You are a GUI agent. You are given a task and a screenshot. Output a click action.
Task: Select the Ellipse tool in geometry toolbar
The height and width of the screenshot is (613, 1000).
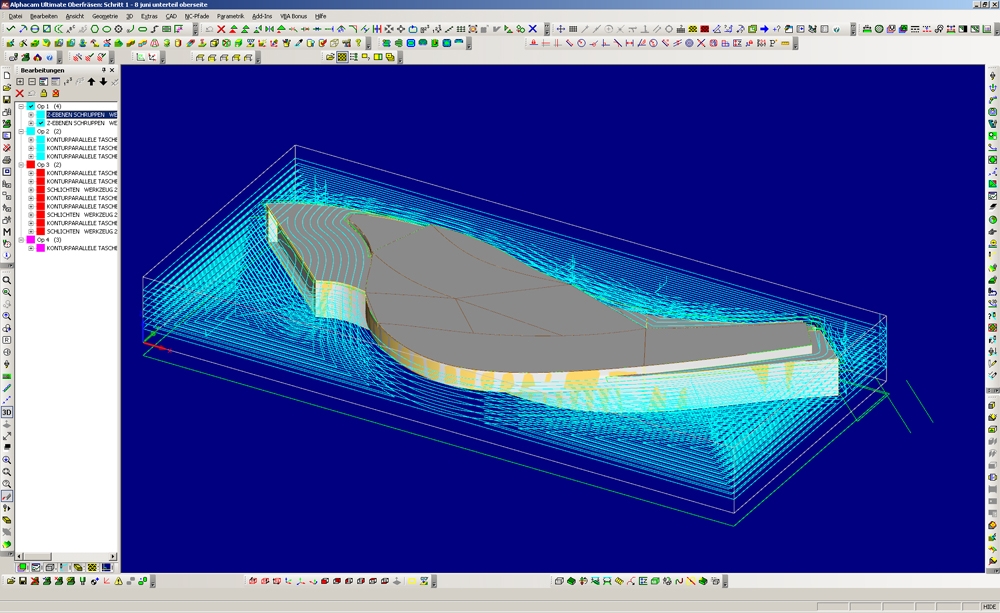point(107,29)
